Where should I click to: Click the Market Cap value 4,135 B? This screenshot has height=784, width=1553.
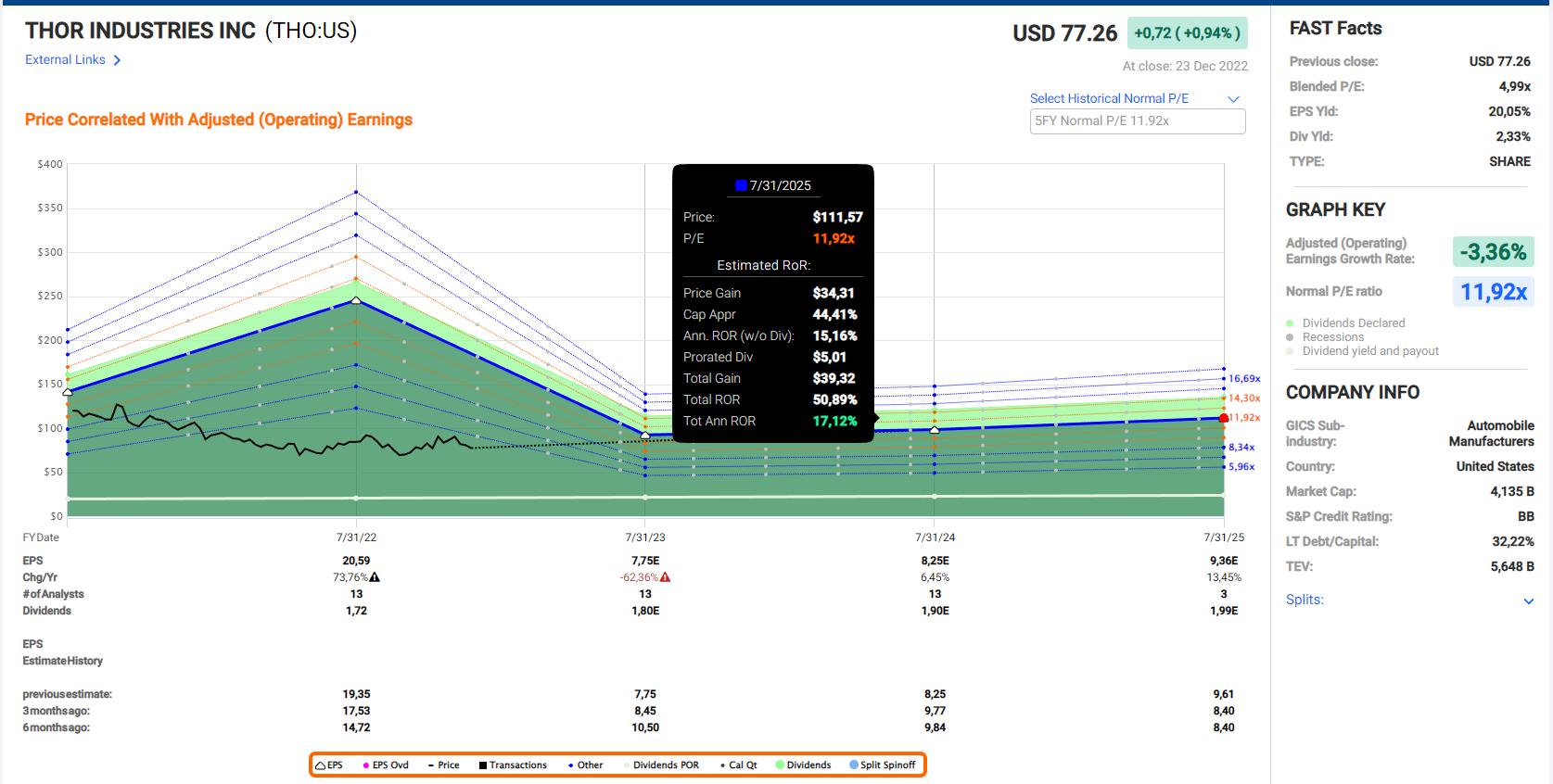pyautogui.click(x=1512, y=492)
